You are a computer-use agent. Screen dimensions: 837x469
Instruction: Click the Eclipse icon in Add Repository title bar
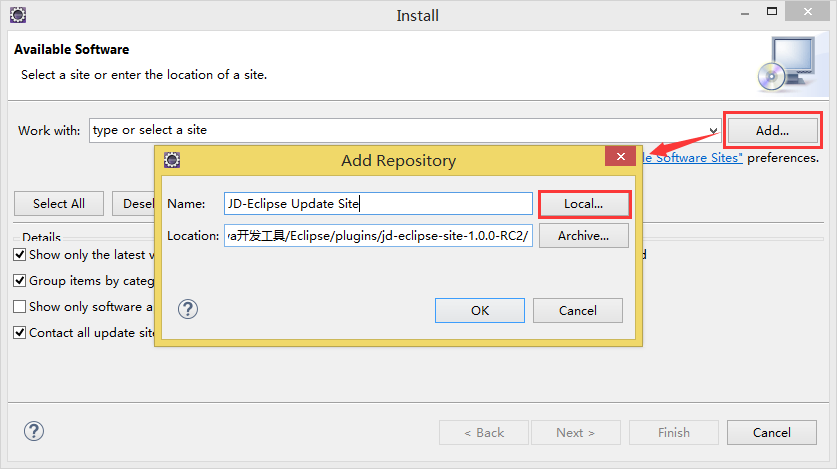click(171, 160)
